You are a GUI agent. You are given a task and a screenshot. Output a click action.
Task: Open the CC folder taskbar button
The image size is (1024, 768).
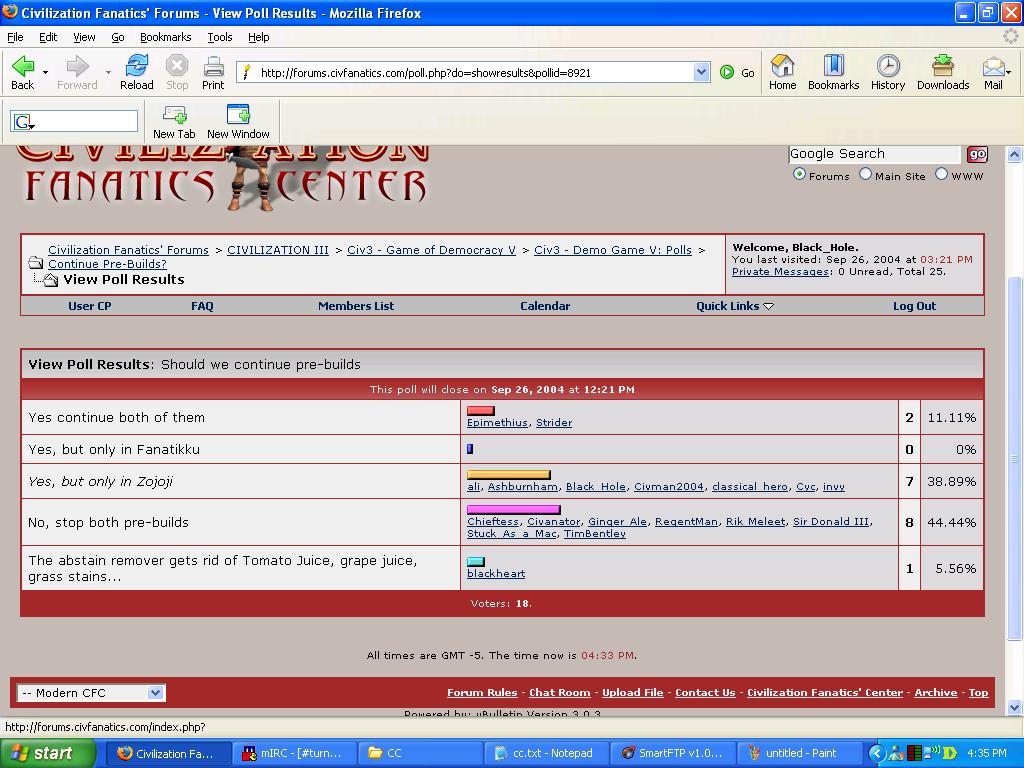[419, 753]
